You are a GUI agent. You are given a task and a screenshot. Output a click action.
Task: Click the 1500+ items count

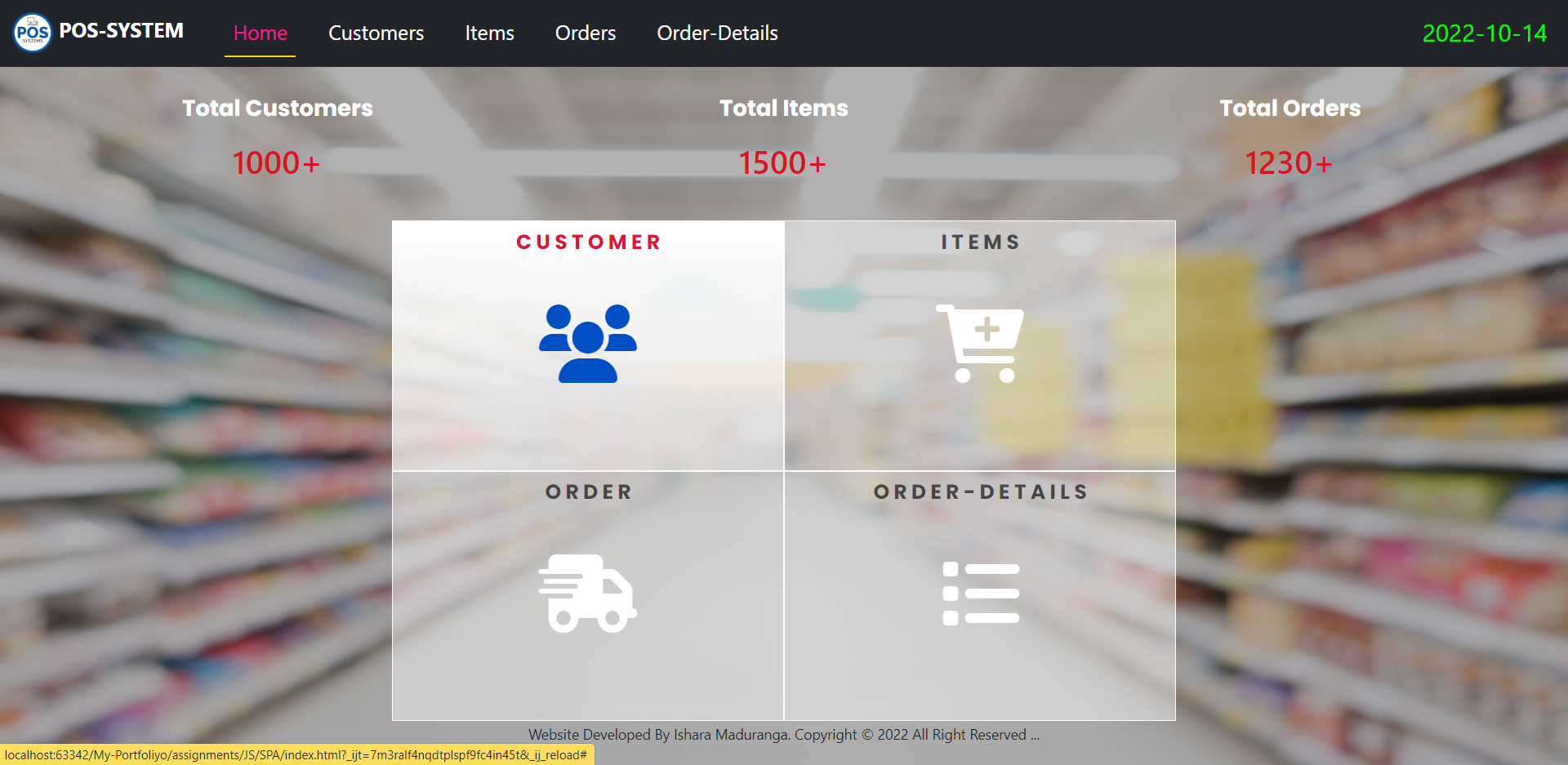tap(782, 163)
